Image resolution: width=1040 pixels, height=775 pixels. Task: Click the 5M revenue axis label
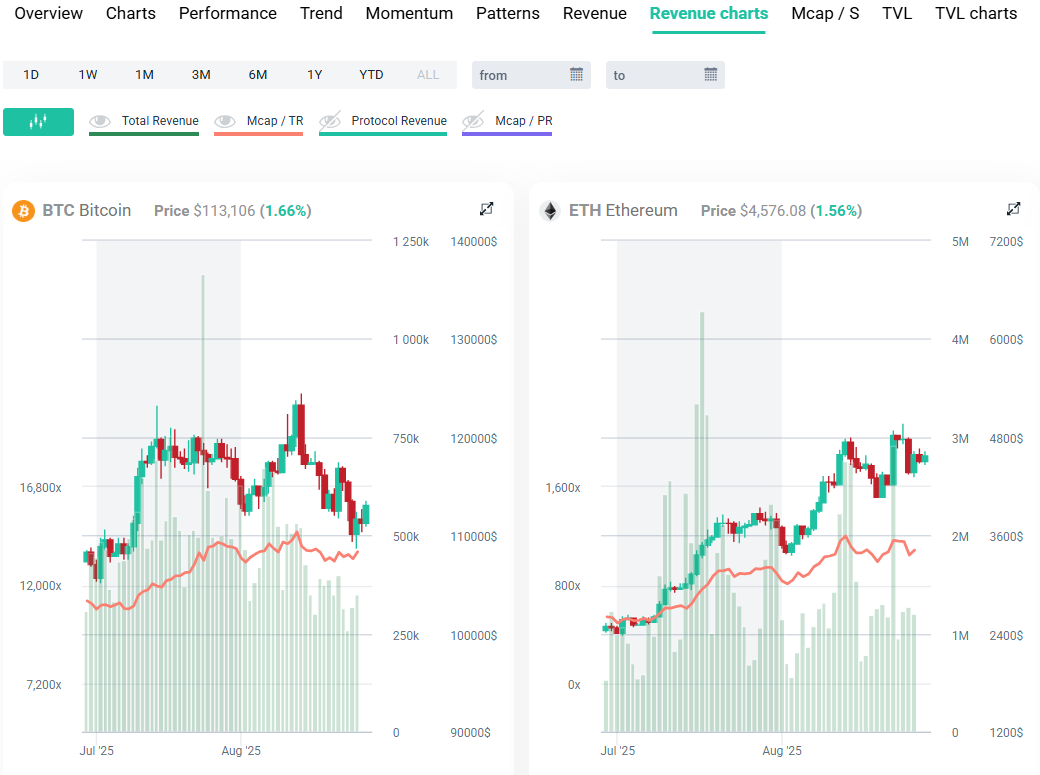point(960,242)
